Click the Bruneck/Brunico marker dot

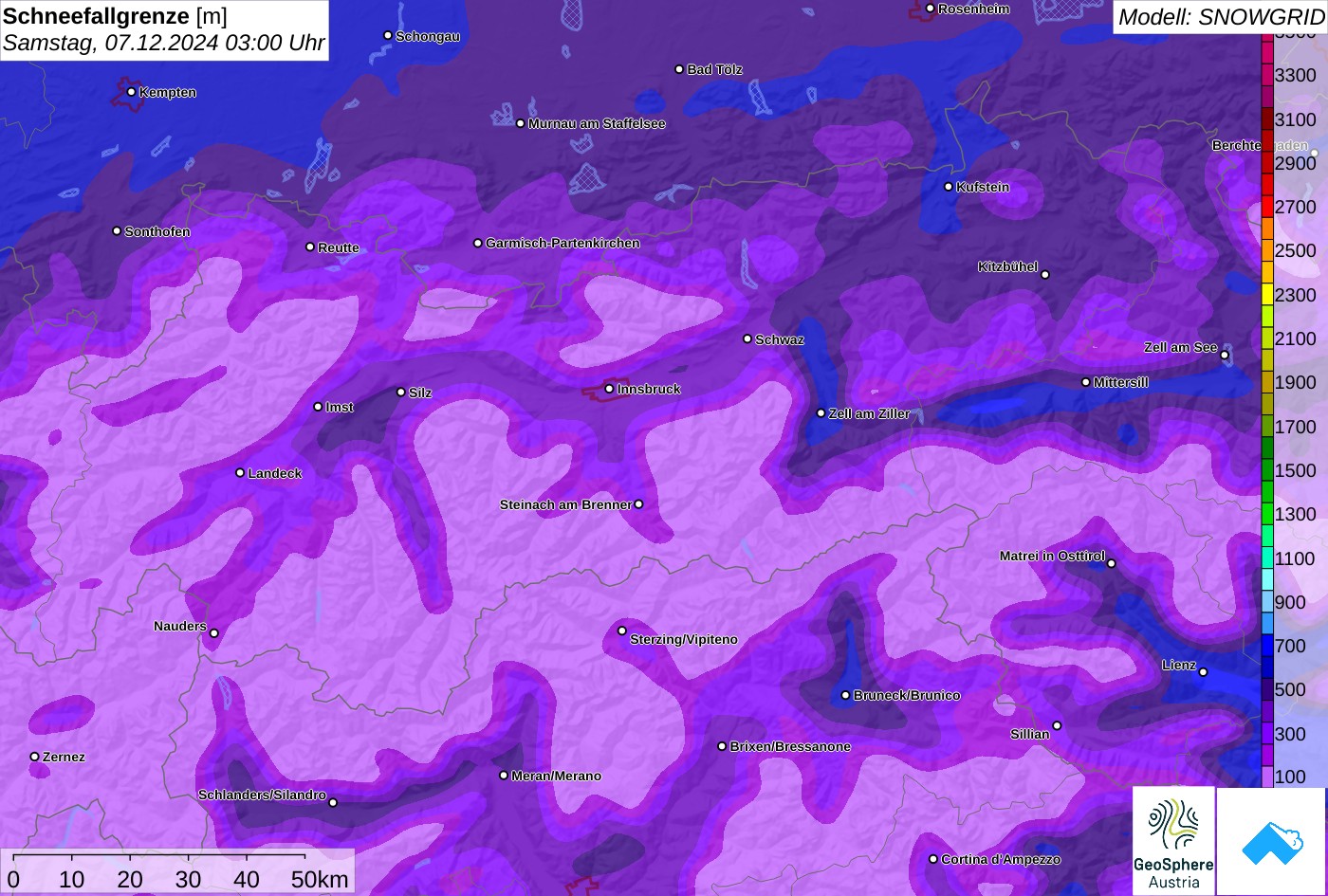845,695
